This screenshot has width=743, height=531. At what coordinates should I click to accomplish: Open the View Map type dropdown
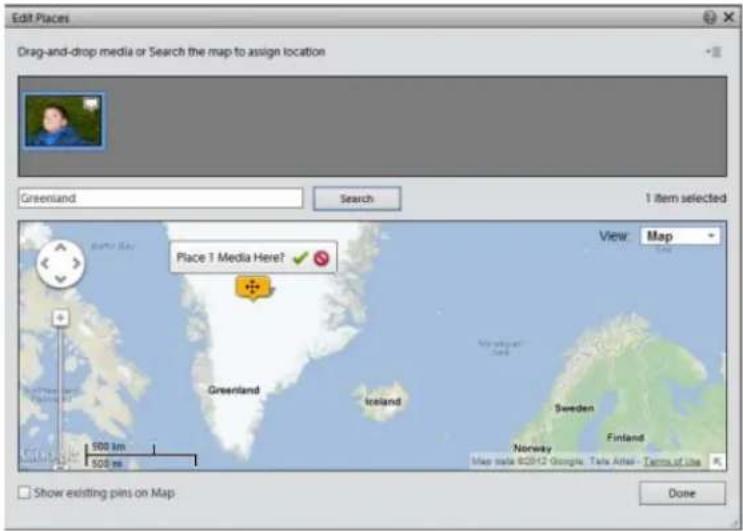pyautogui.click(x=680, y=236)
